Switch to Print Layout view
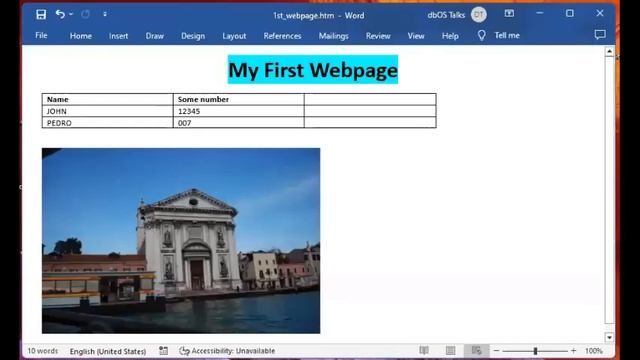 click(450, 350)
